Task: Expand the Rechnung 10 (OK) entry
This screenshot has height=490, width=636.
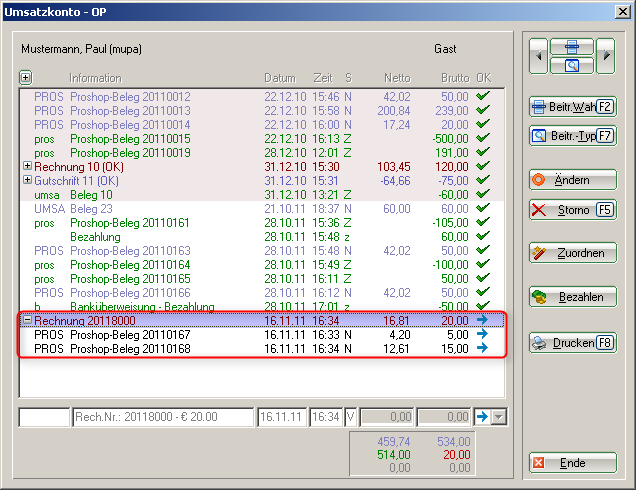Action: click(27, 166)
